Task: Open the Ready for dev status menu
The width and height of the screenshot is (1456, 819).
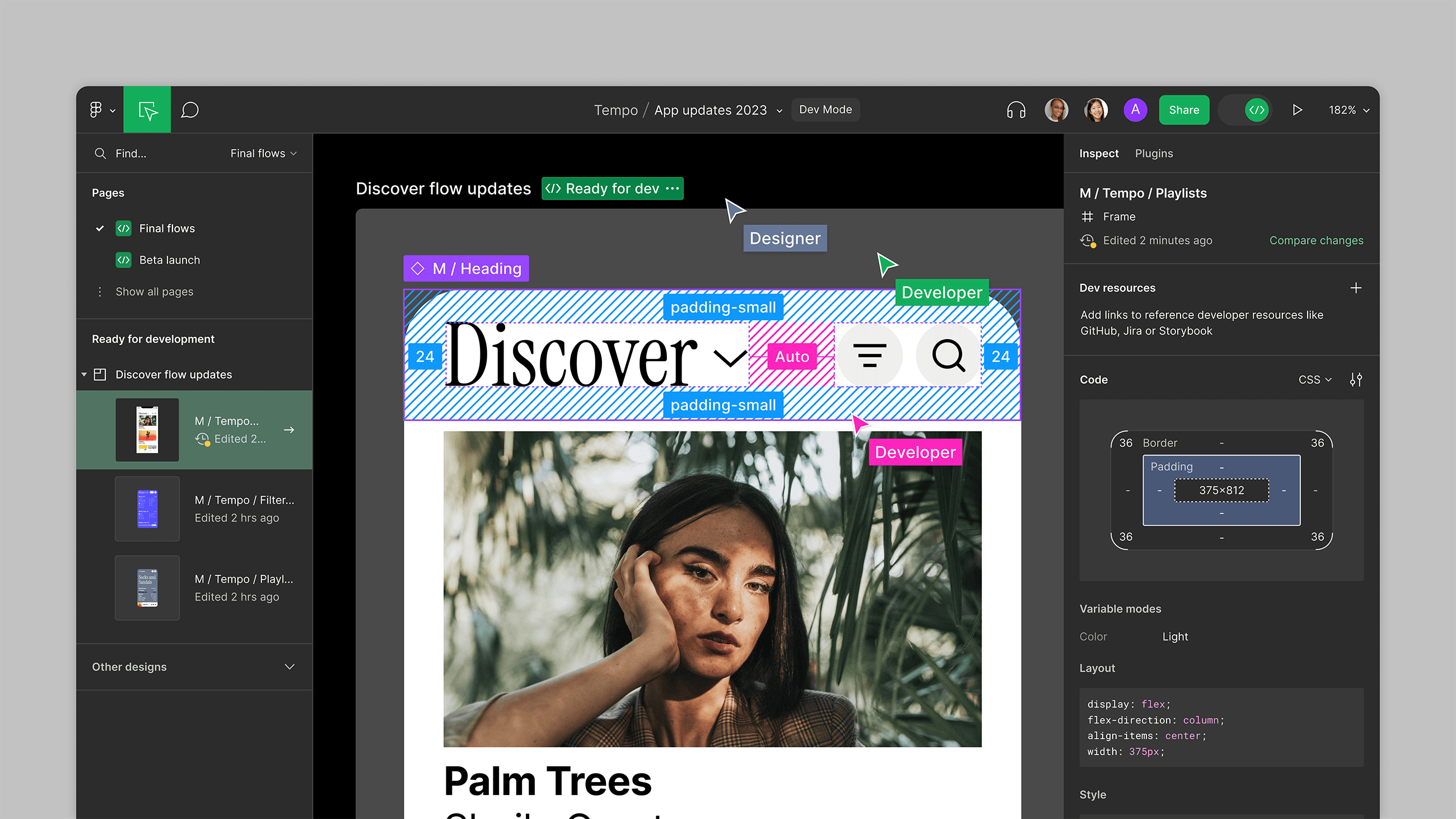Action: click(672, 188)
